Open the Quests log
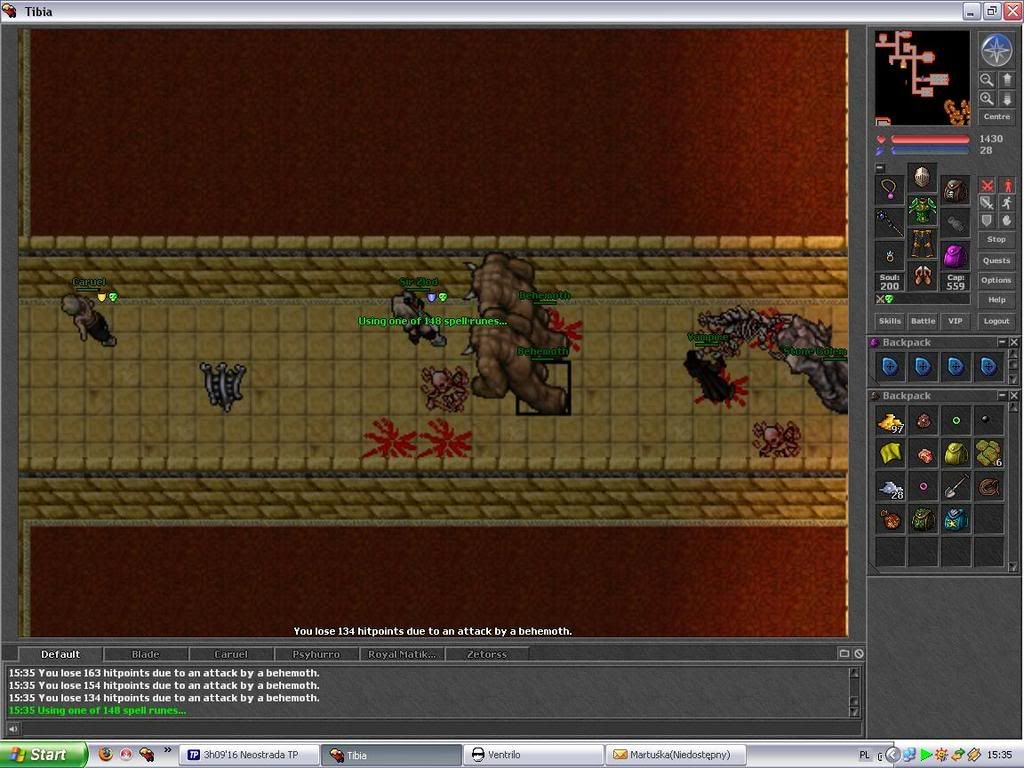 [997, 260]
